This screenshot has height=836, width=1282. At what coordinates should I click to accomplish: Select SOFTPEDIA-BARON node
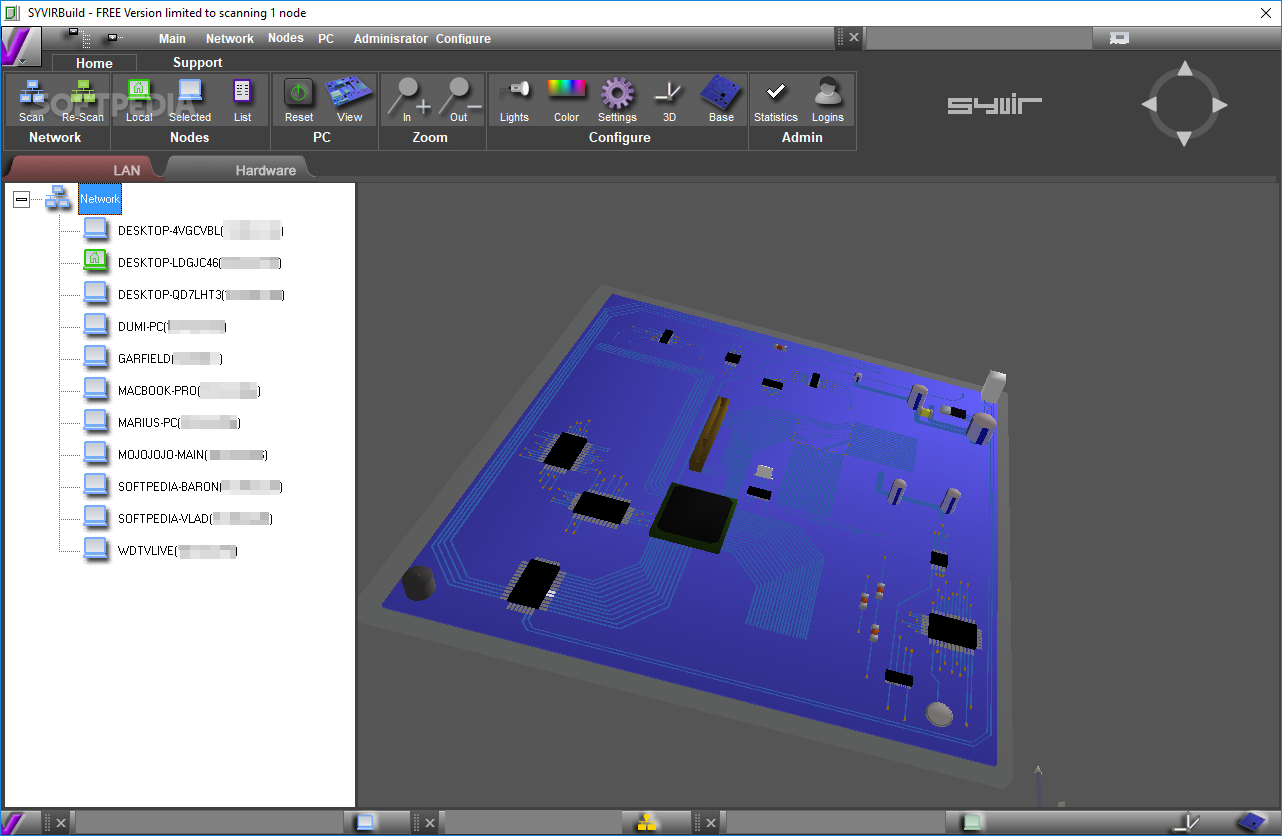[x=200, y=487]
